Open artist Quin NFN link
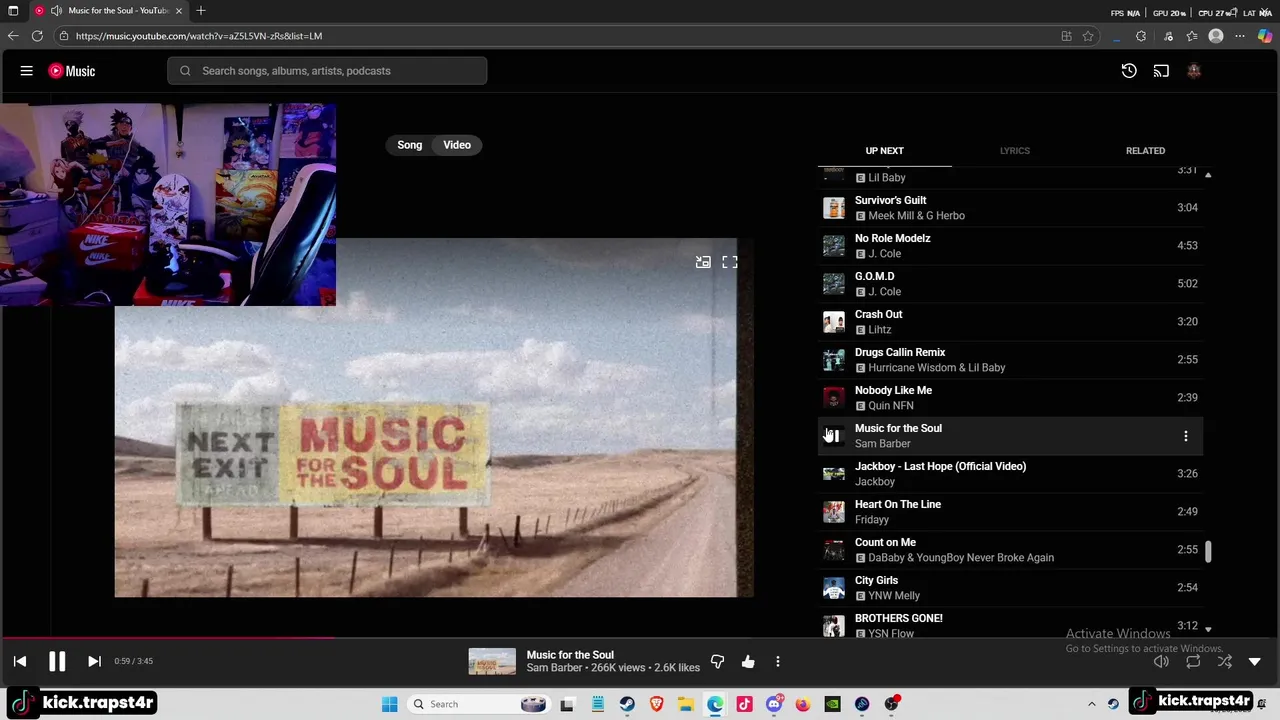1280x720 pixels. pos(891,406)
